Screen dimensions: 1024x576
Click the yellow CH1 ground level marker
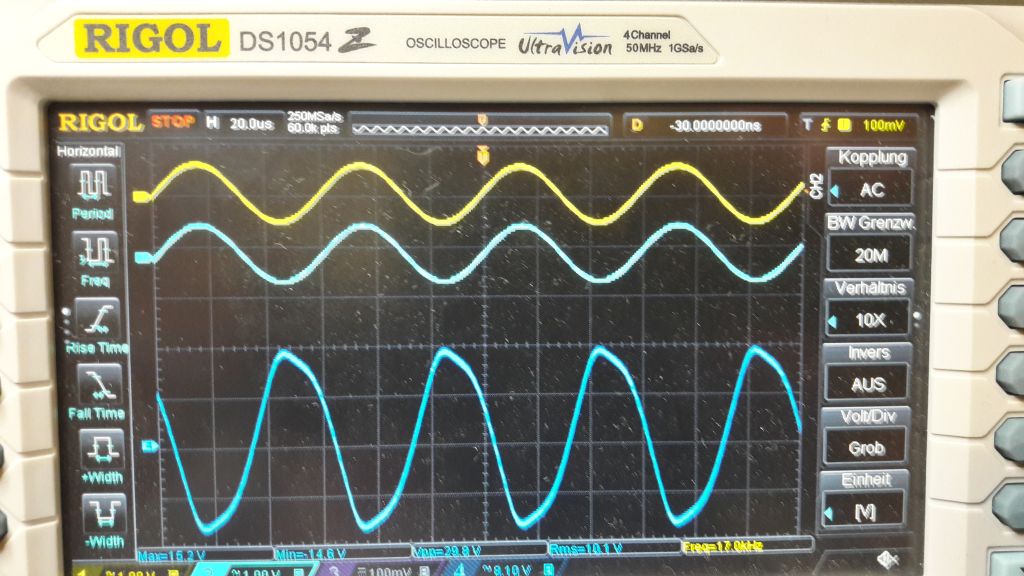142,196
